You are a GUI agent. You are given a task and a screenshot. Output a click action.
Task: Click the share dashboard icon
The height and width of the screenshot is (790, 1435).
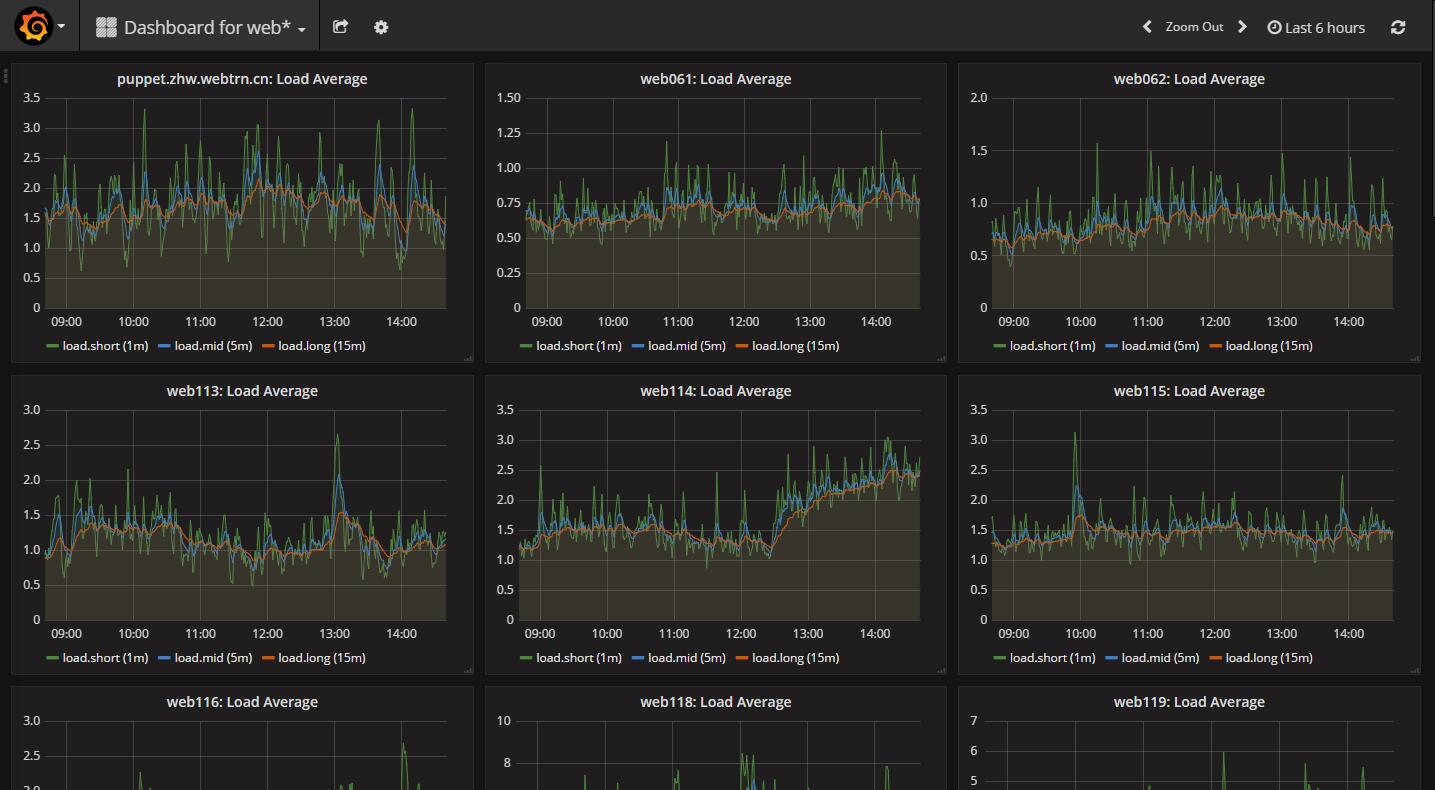(340, 27)
